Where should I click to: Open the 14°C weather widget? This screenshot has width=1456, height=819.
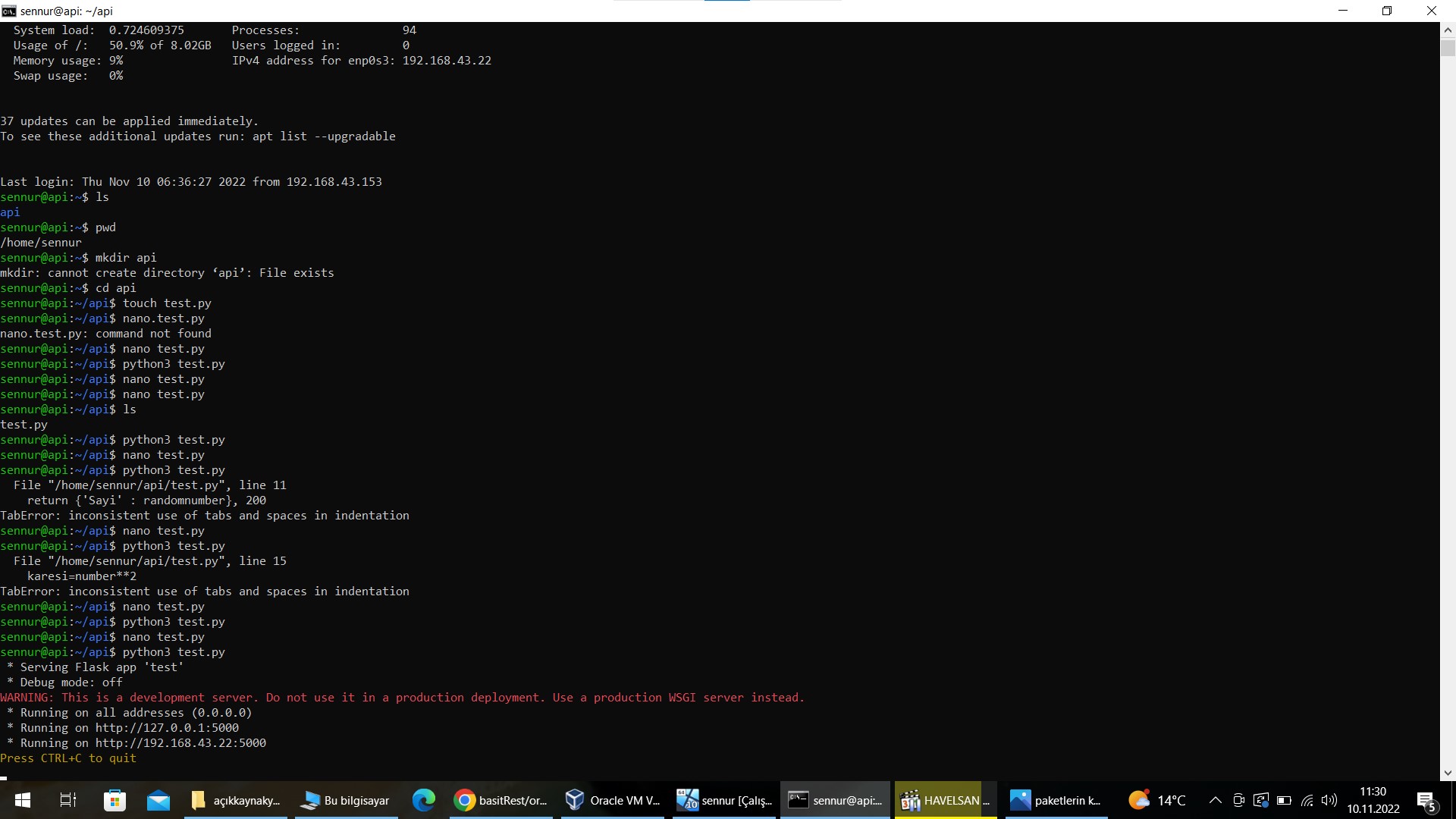[x=1156, y=800]
